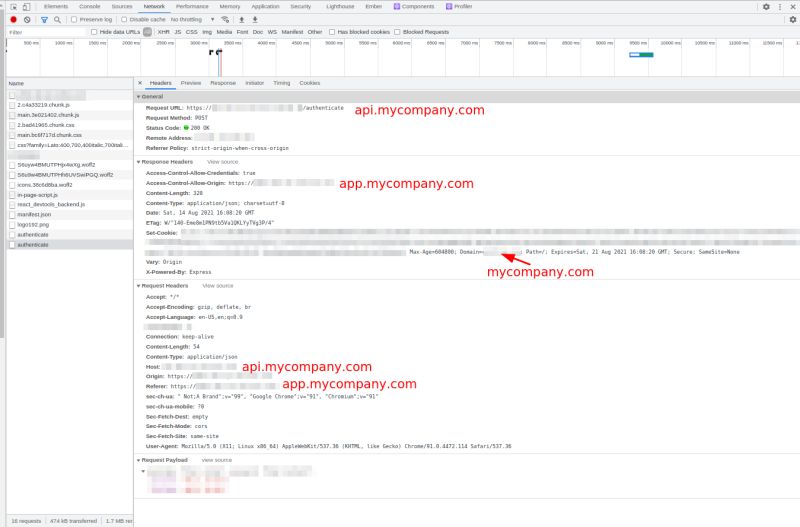Check Blocked Requests filter

pyautogui.click(x=397, y=32)
